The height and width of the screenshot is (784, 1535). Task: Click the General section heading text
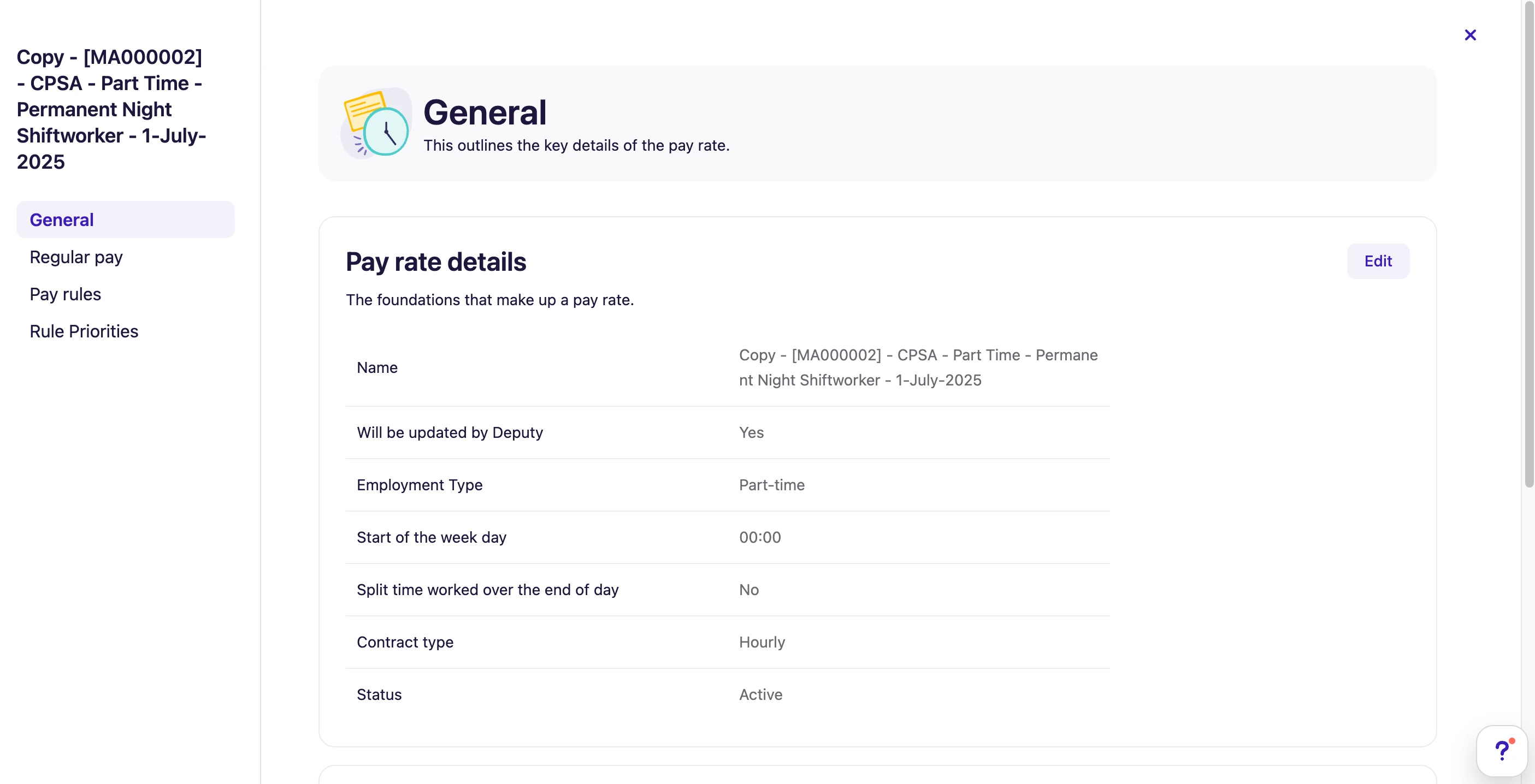tap(485, 112)
